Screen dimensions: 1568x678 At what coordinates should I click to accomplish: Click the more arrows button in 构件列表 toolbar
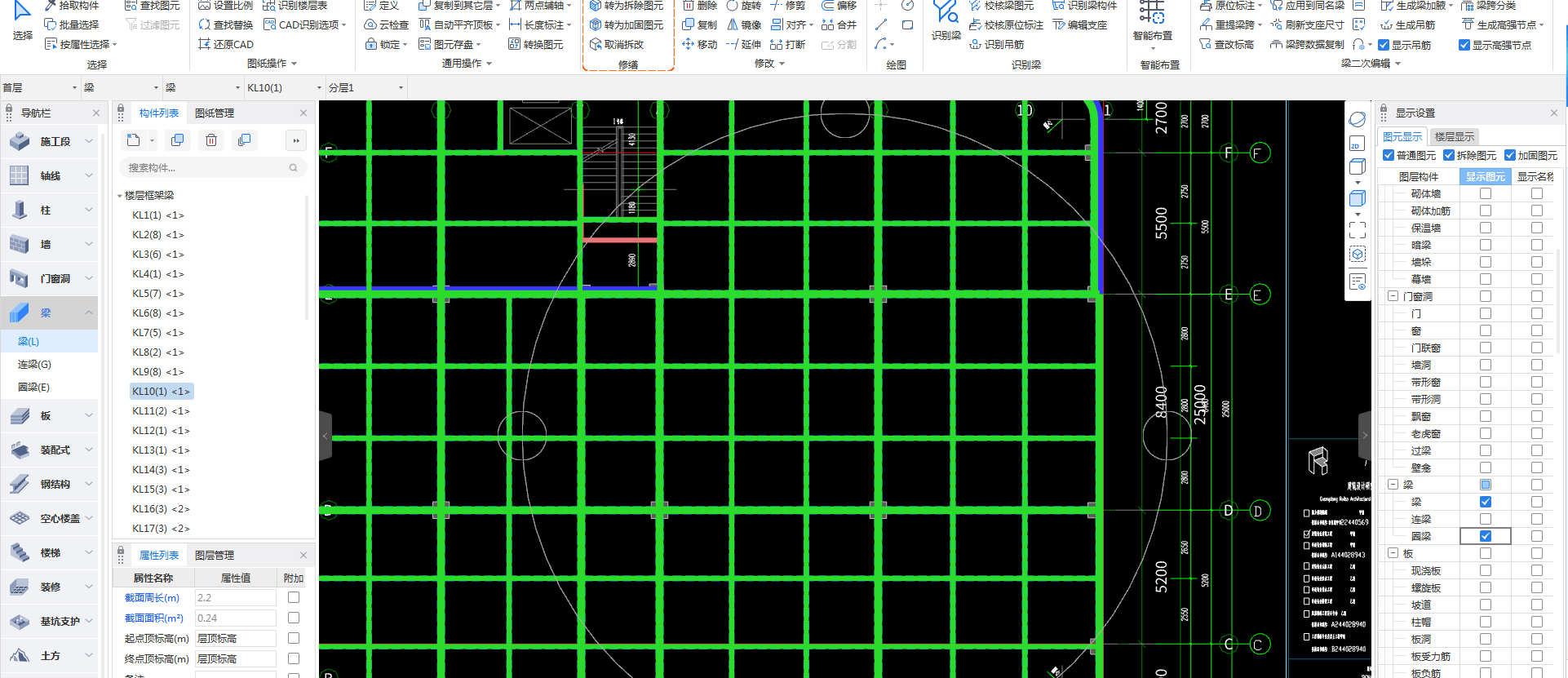coord(296,140)
